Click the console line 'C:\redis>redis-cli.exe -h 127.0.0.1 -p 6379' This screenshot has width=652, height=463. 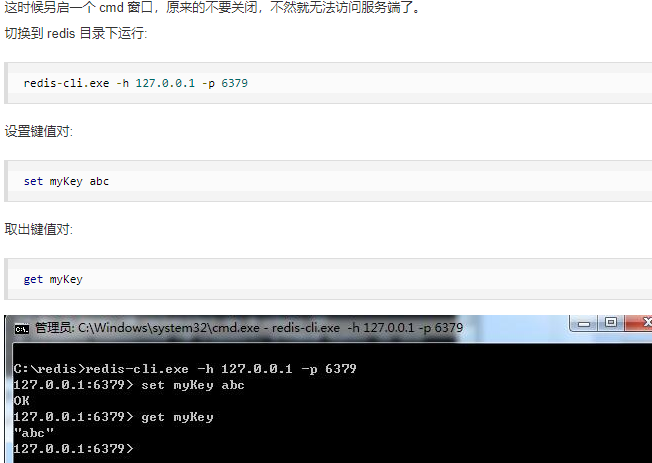pyautogui.click(x=185, y=369)
